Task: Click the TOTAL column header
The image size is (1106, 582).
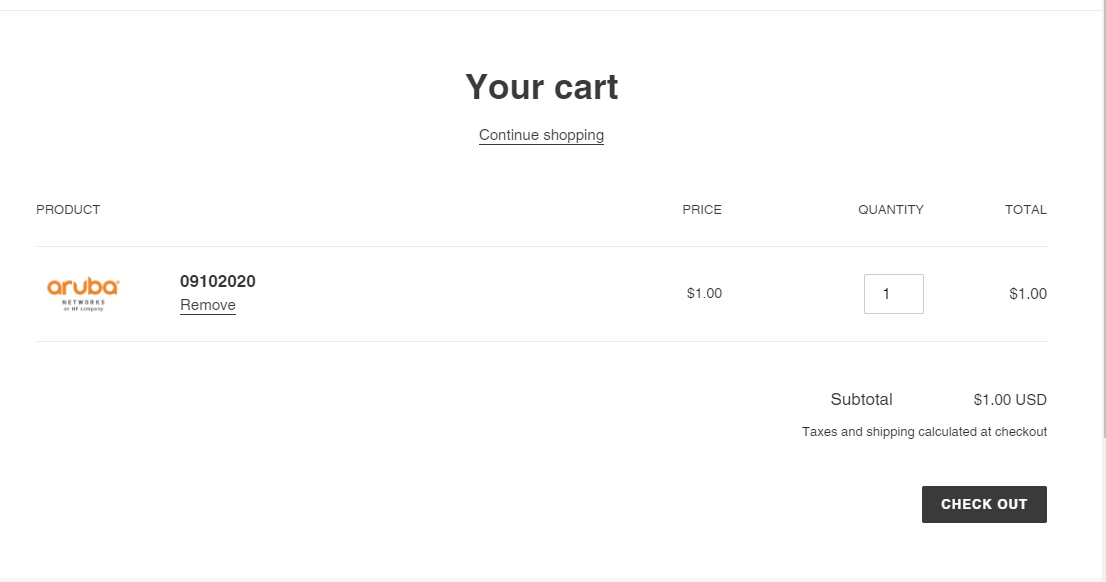Action: 1026,210
